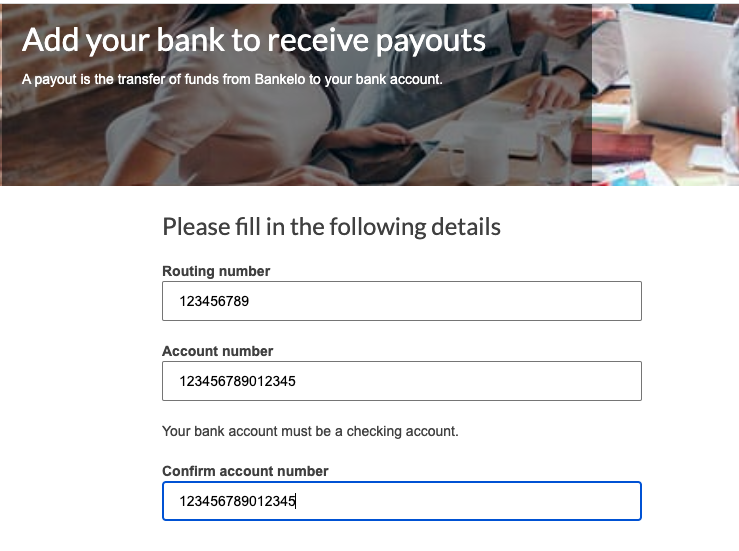Focus the Routing number input field

(402, 301)
